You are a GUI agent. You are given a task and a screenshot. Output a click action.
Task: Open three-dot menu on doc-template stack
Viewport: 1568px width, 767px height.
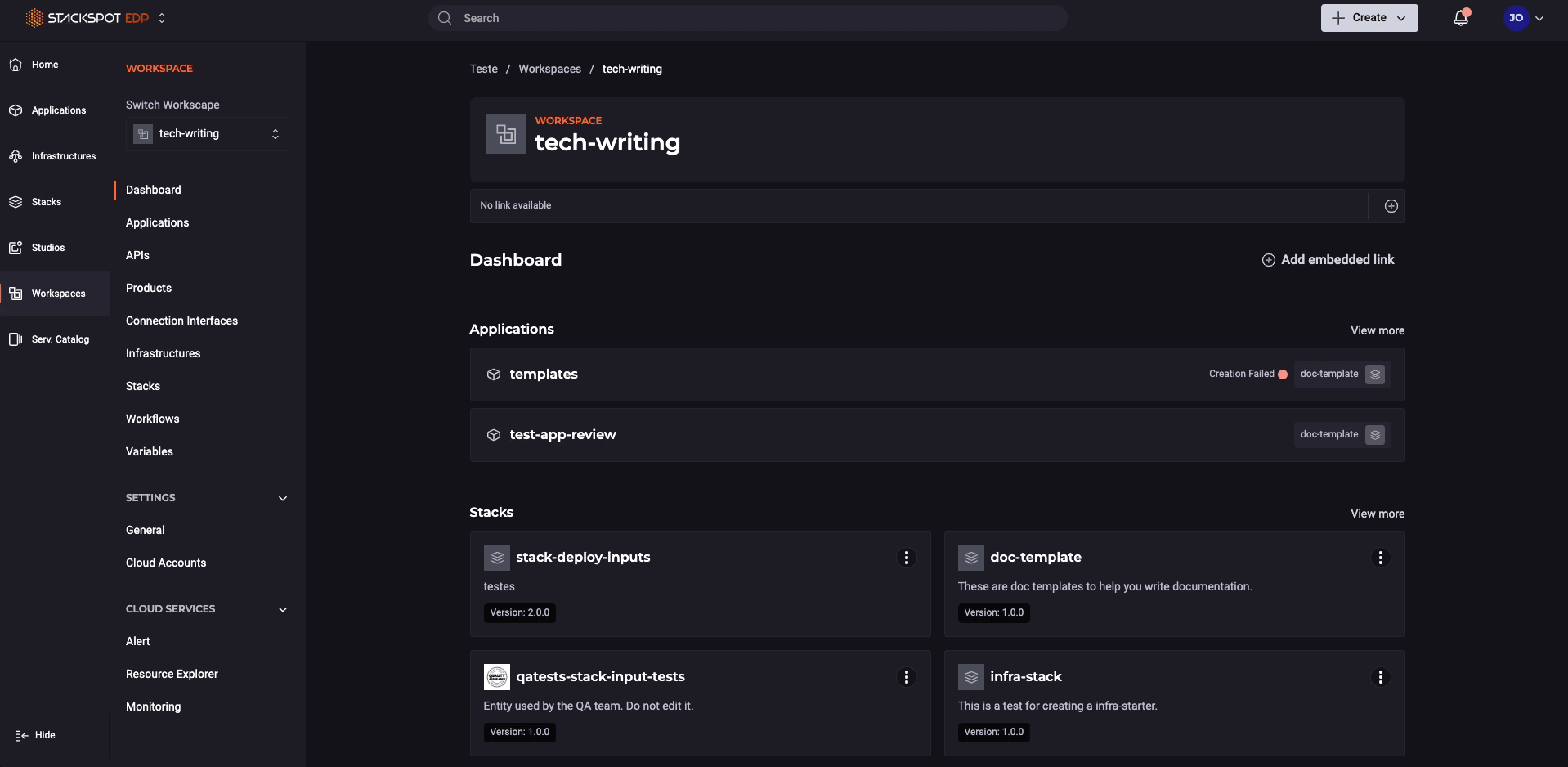1380,558
